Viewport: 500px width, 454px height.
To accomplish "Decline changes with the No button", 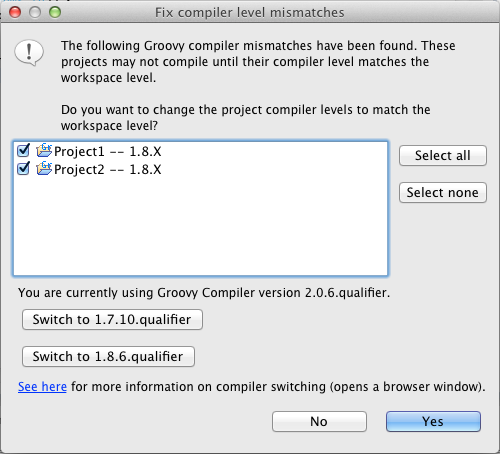I will (x=319, y=421).
